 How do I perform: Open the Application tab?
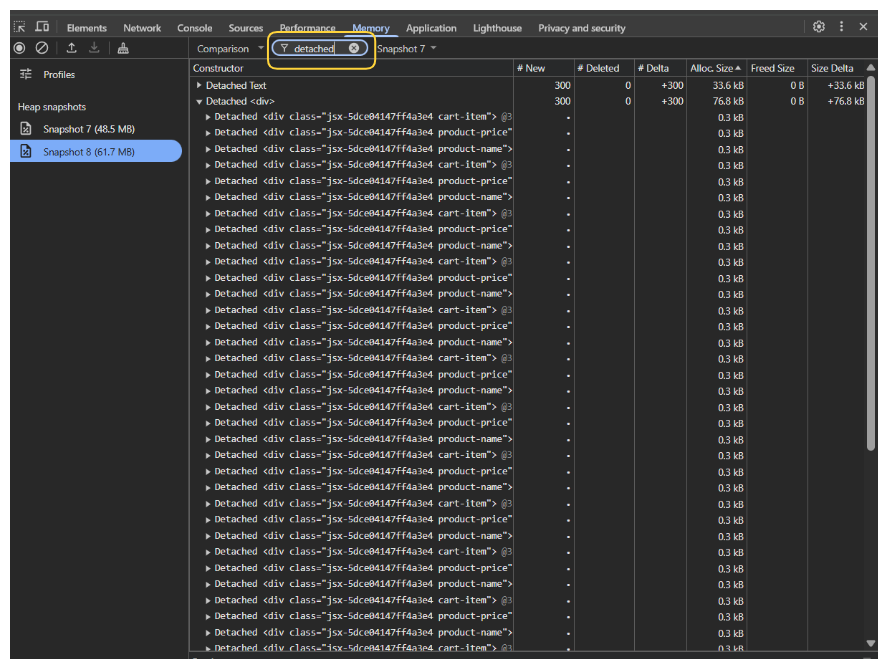pos(431,28)
